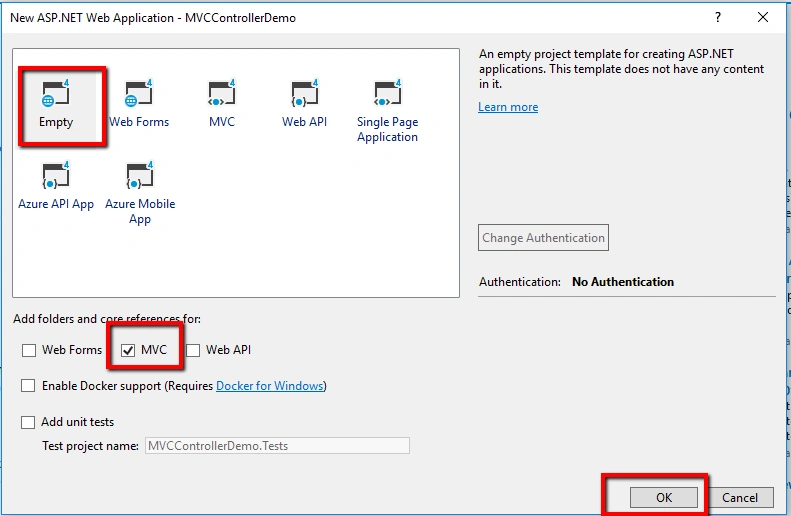Click the Change Authentication button
The width and height of the screenshot is (791, 516).
543,238
